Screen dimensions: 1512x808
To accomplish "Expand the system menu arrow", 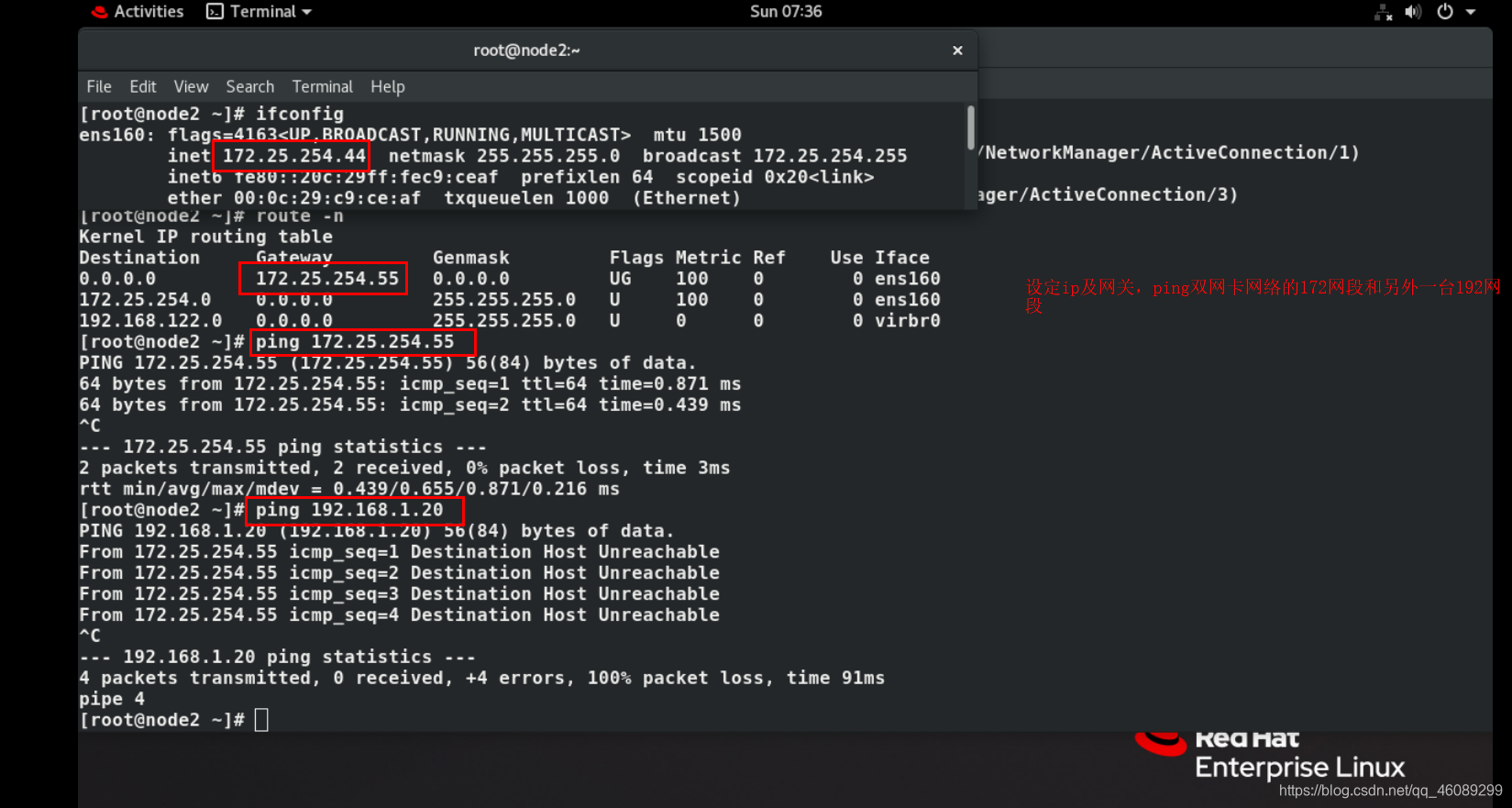I will 1471,12.
